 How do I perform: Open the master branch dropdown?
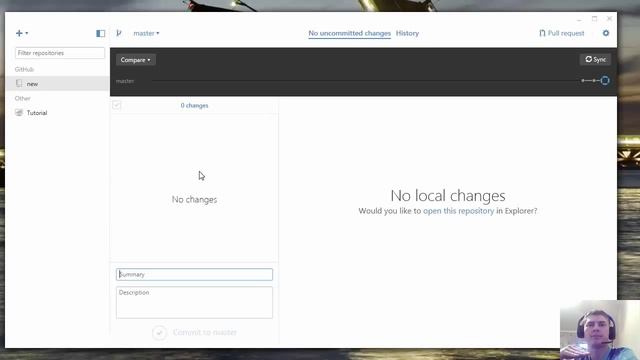(x=146, y=33)
